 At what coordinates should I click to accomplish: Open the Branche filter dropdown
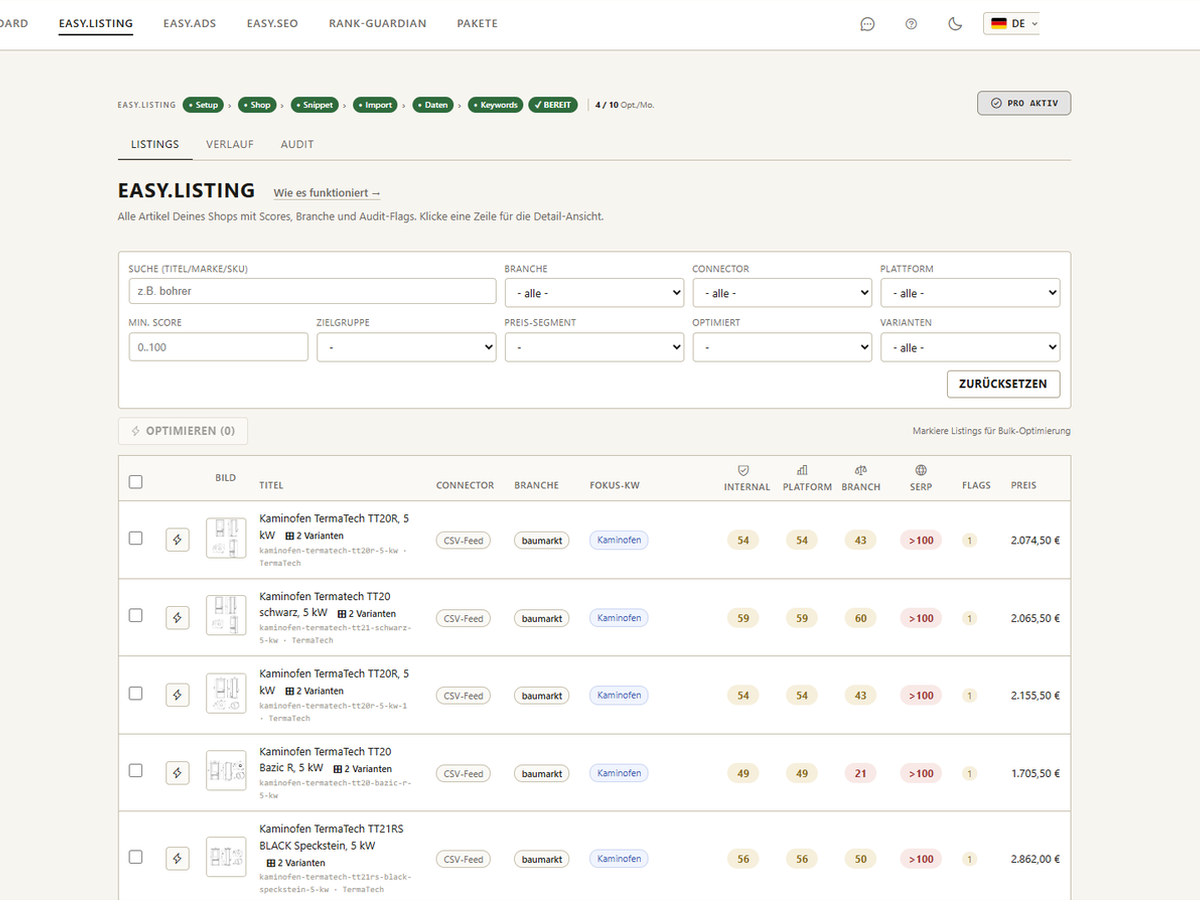click(594, 293)
